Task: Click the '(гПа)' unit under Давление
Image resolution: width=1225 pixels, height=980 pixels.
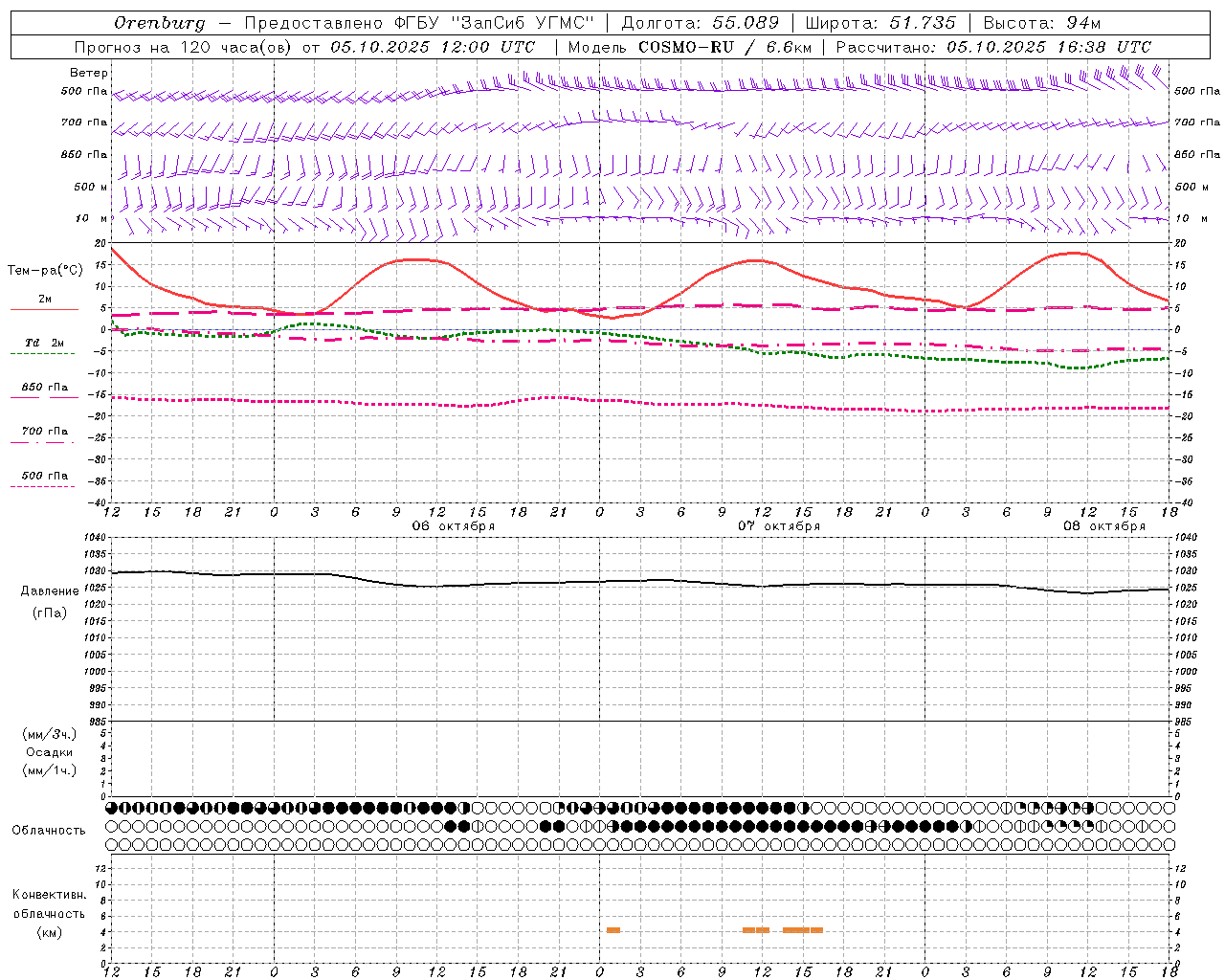Action: [x=50, y=613]
